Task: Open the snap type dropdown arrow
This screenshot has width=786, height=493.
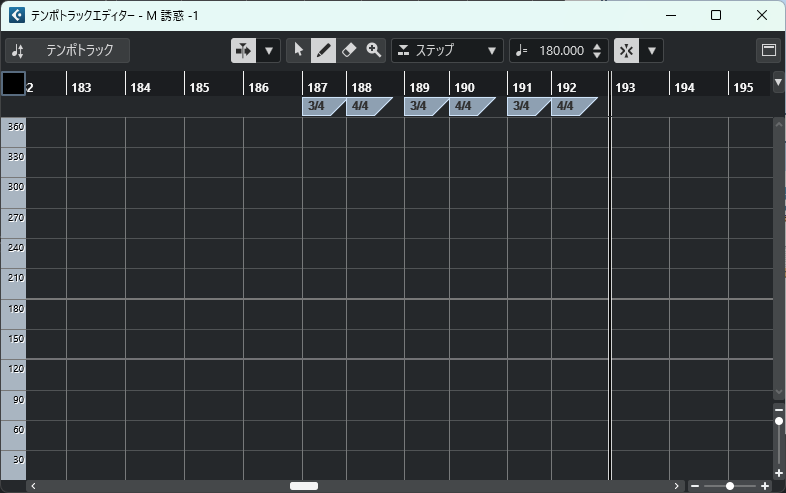Action: pos(652,51)
